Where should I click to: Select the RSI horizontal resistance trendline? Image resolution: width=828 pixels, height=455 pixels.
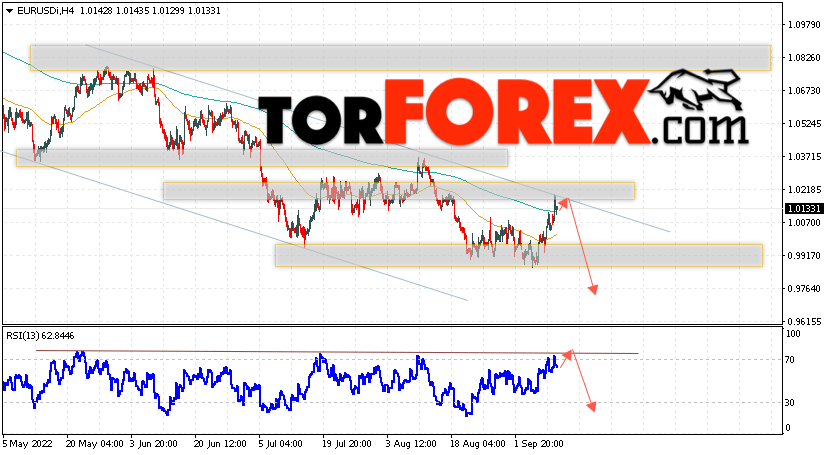[337, 352]
